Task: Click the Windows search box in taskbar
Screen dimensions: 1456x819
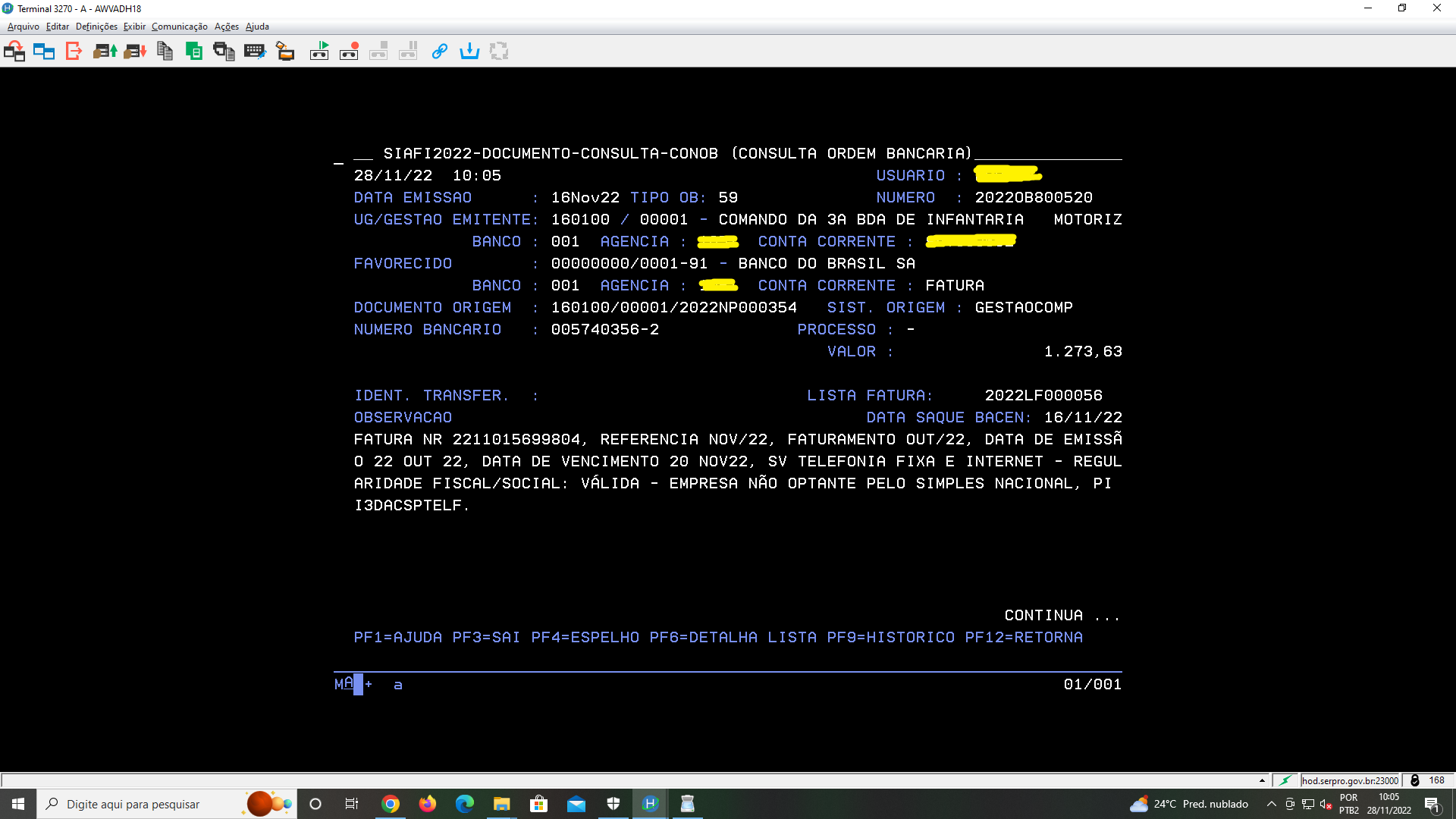Action: coord(133,804)
